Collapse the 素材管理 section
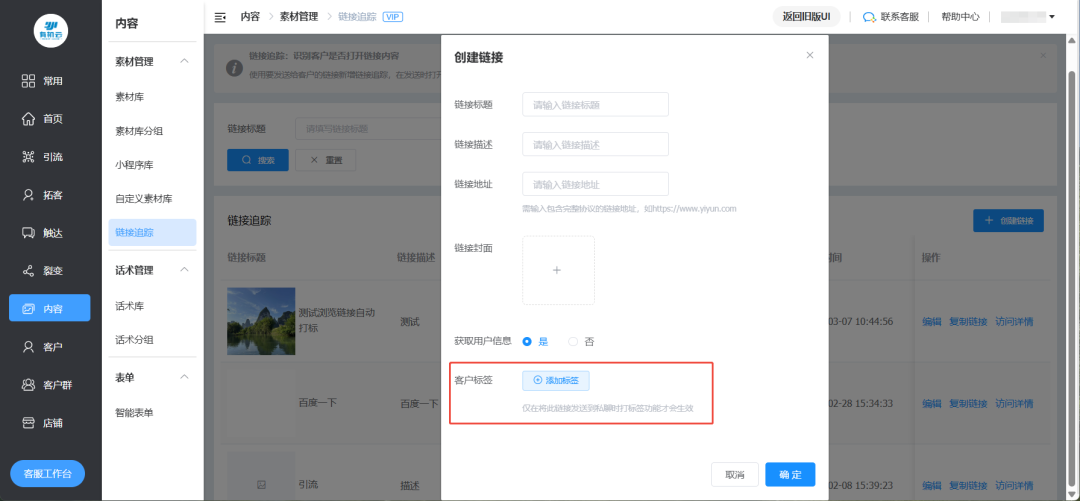 pos(184,61)
